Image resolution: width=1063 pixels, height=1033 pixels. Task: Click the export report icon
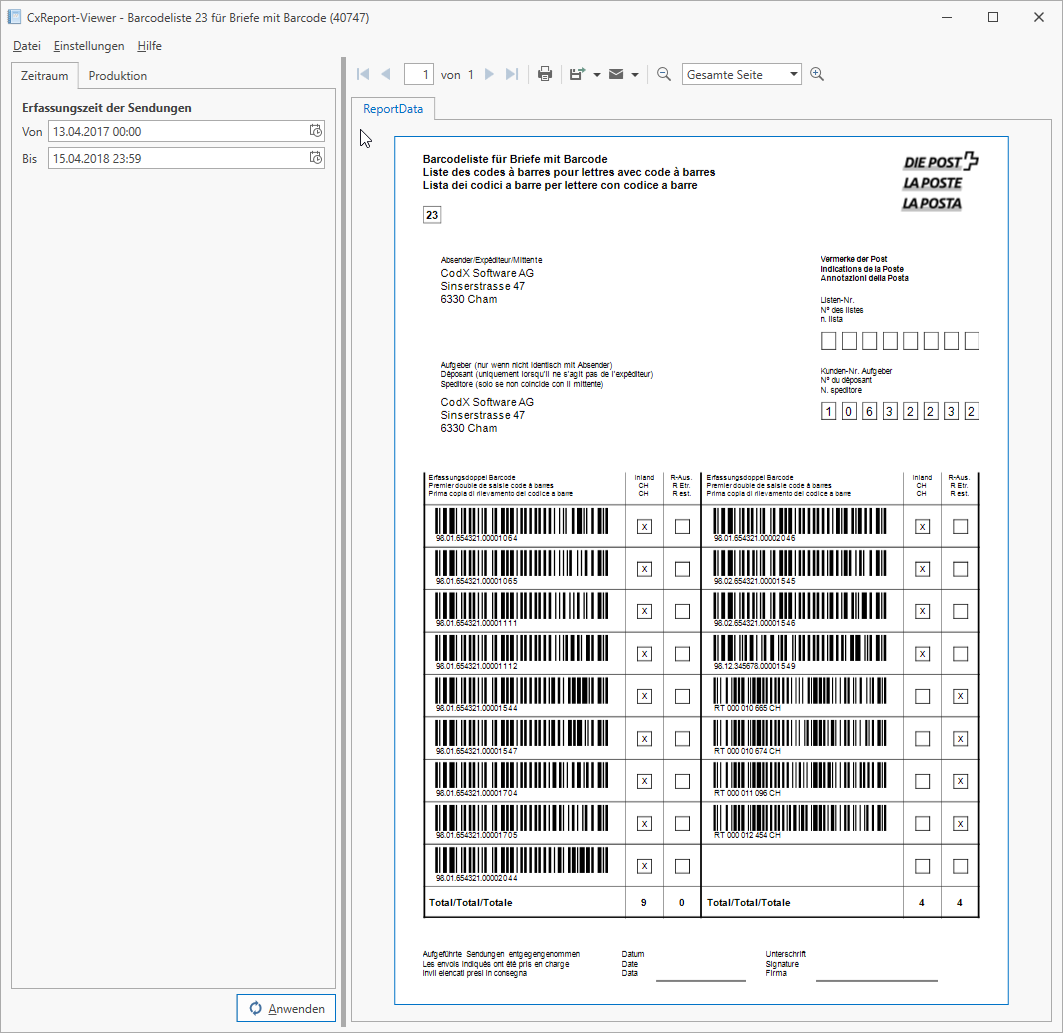point(578,75)
